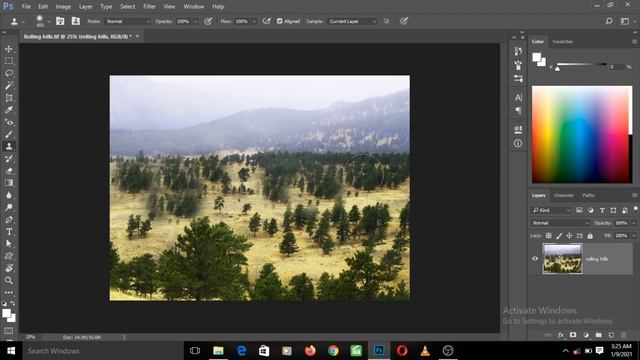
Task: Select the Path Selection tool
Action: (x=9, y=244)
